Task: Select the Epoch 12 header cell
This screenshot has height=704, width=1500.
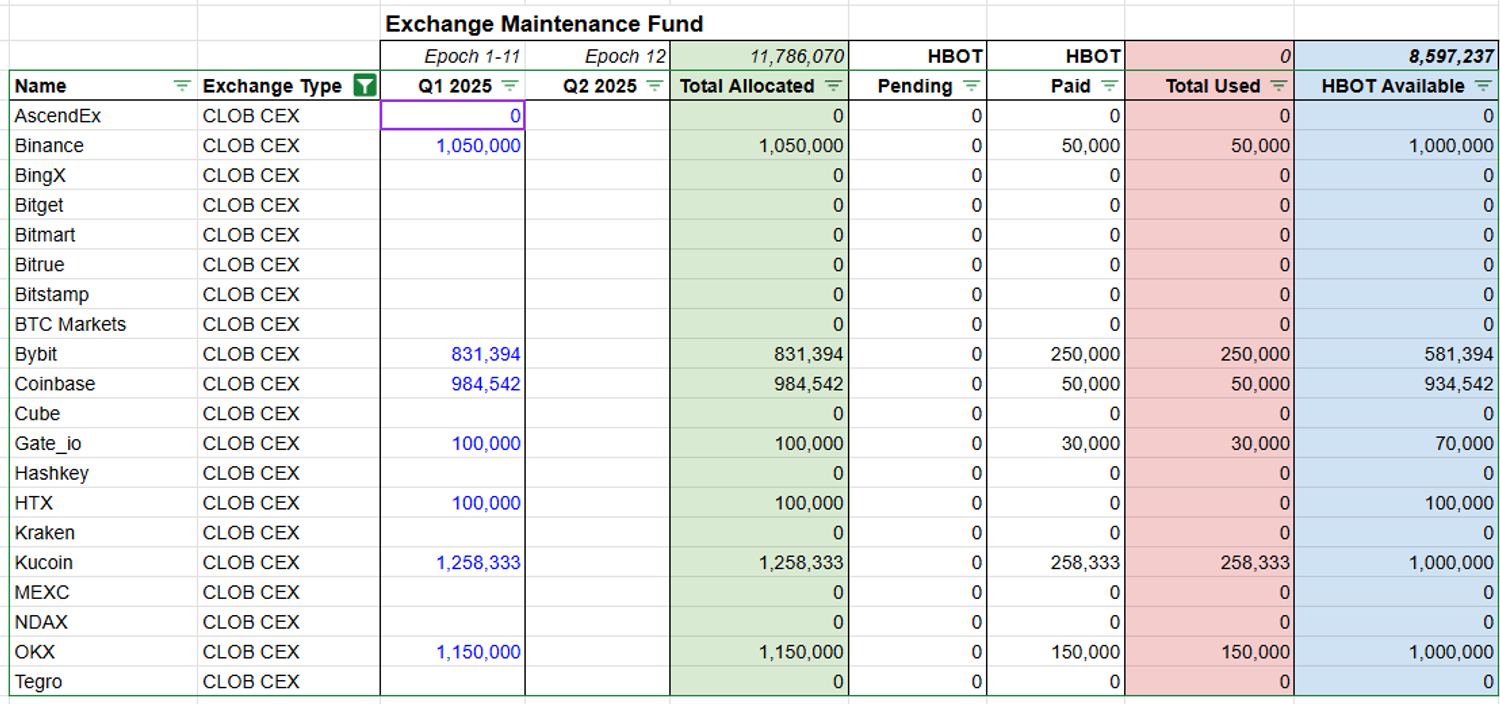Action: pyautogui.click(x=595, y=56)
